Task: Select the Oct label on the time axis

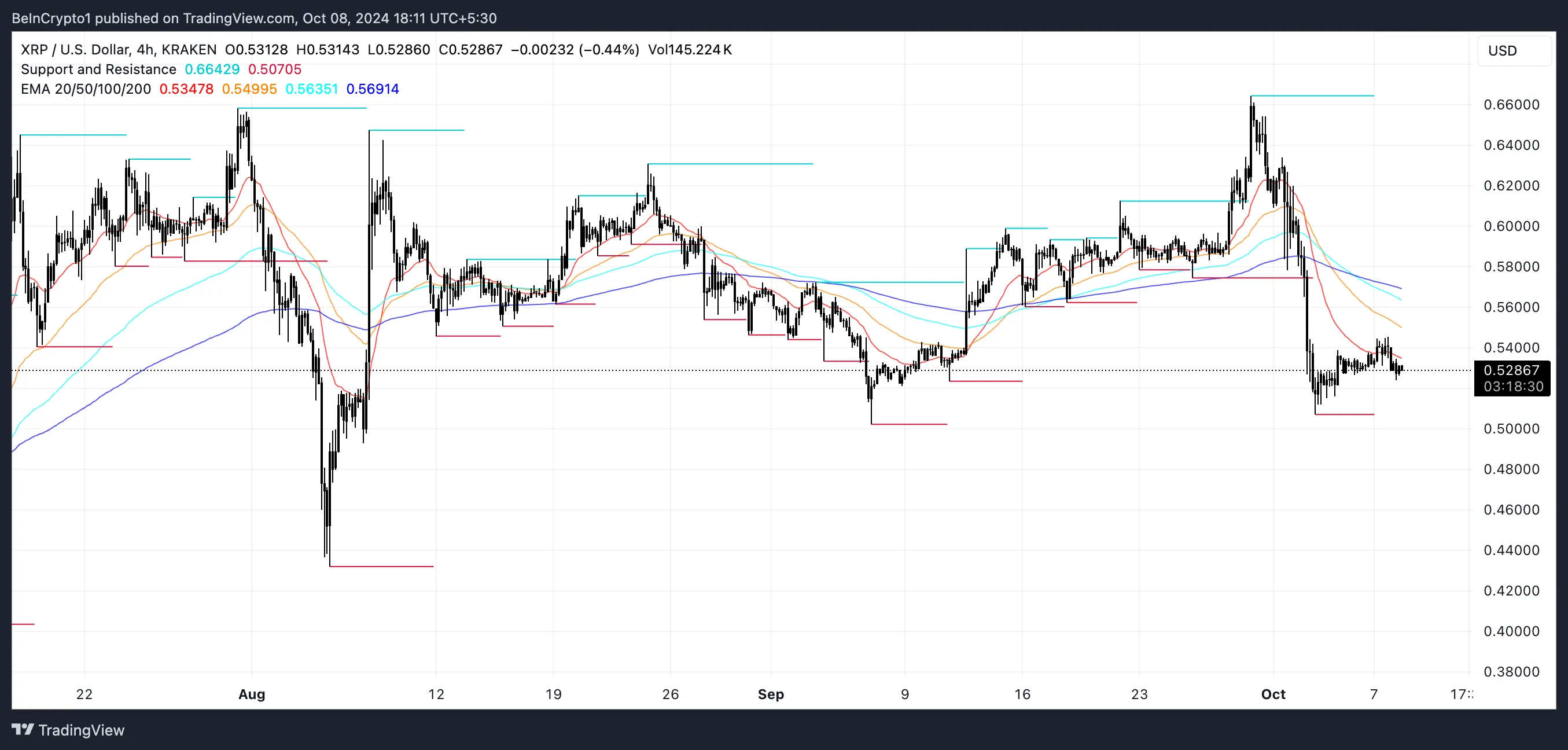Action: click(1273, 694)
